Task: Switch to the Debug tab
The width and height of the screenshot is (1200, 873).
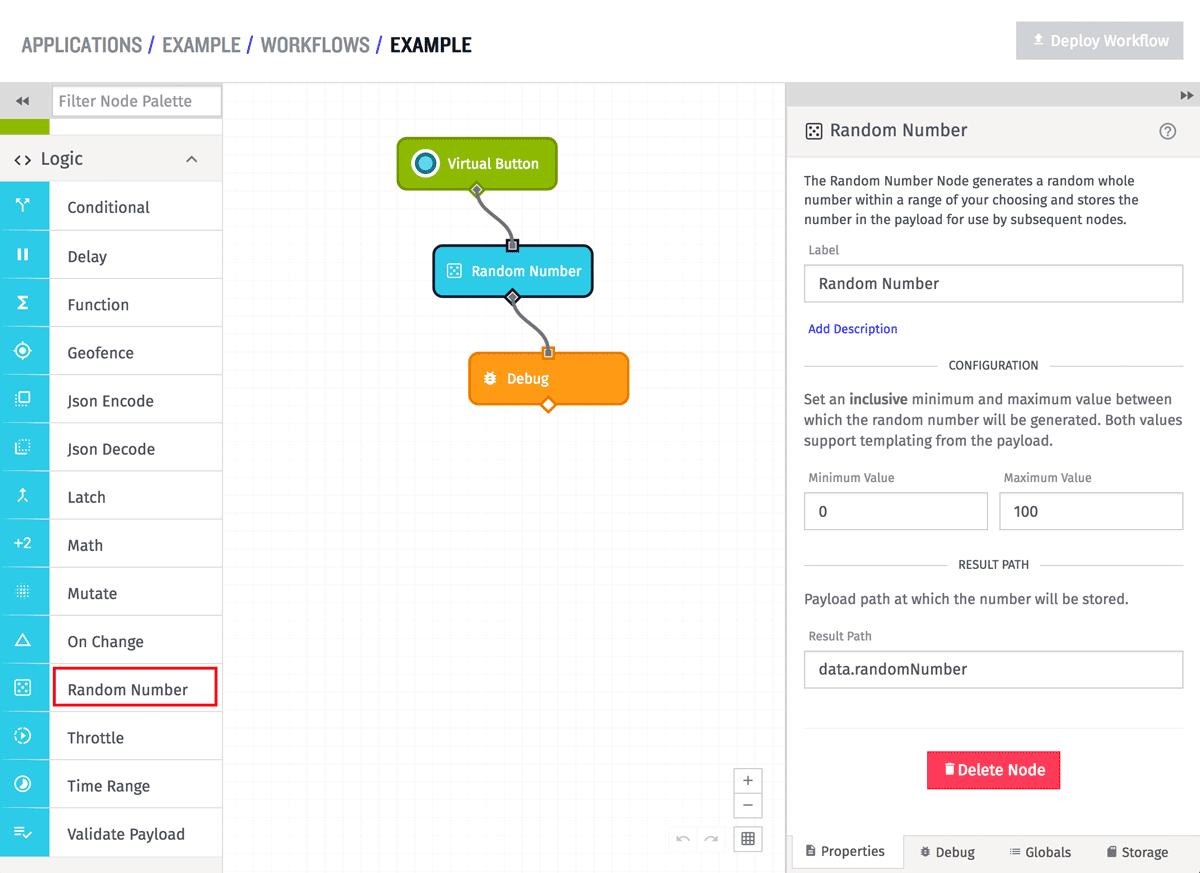Action: coord(947,852)
